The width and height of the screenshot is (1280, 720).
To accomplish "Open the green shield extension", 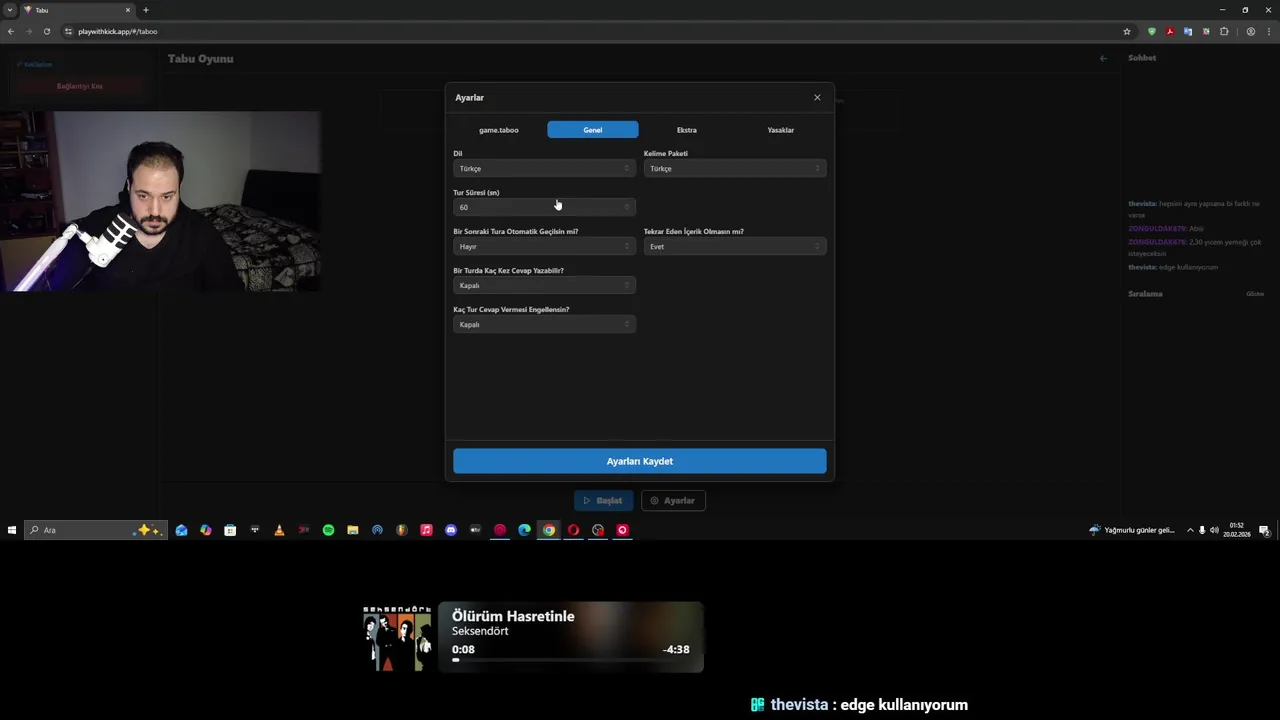I will point(1152,31).
